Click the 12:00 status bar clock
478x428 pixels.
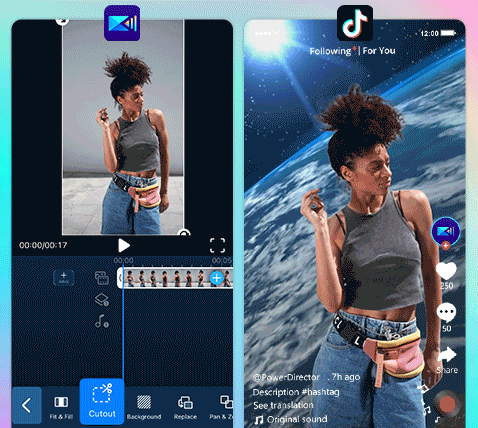pos(429,33)
